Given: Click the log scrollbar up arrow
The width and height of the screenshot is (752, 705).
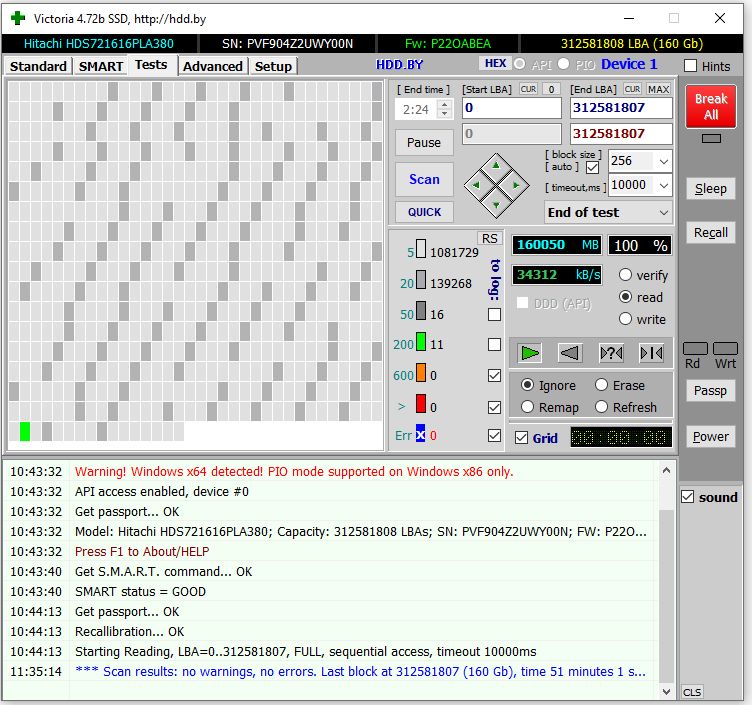Looking at the screenshot, I should coord(666,470).
